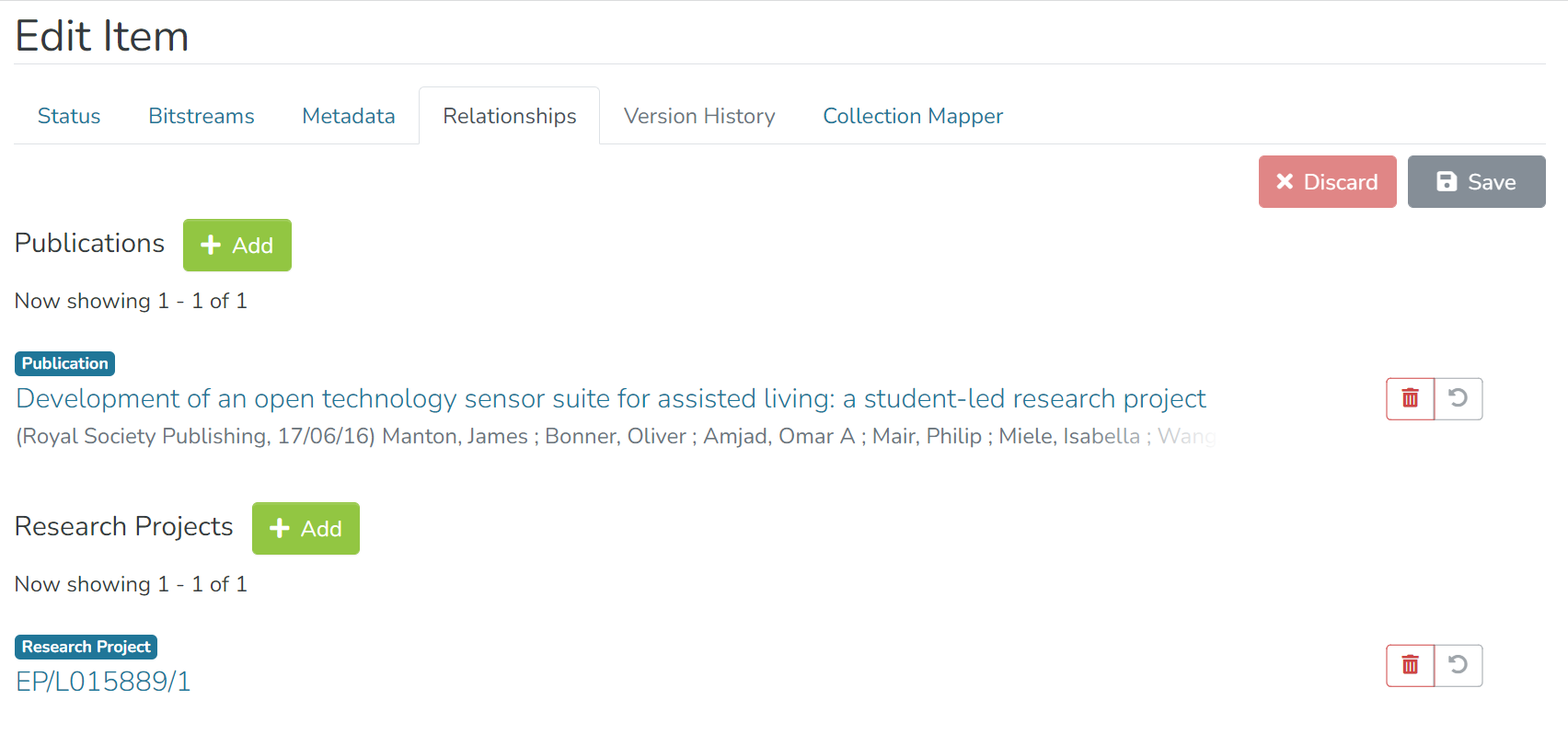This screenshot has height=734, width=1568.
Task: Switch to the Collection Mapper tab
Action: (x=913, y=116)
